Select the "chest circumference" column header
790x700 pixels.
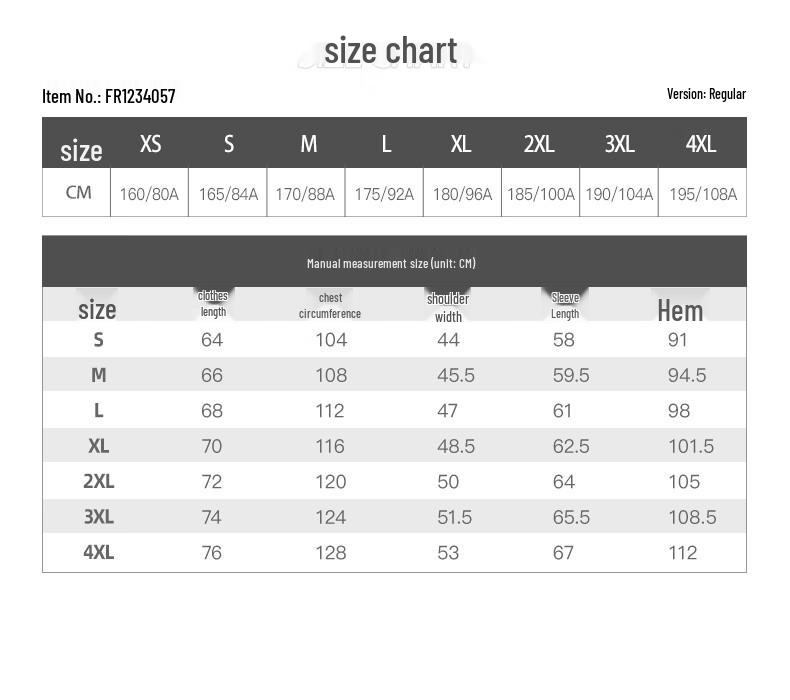tap(330, 306)
